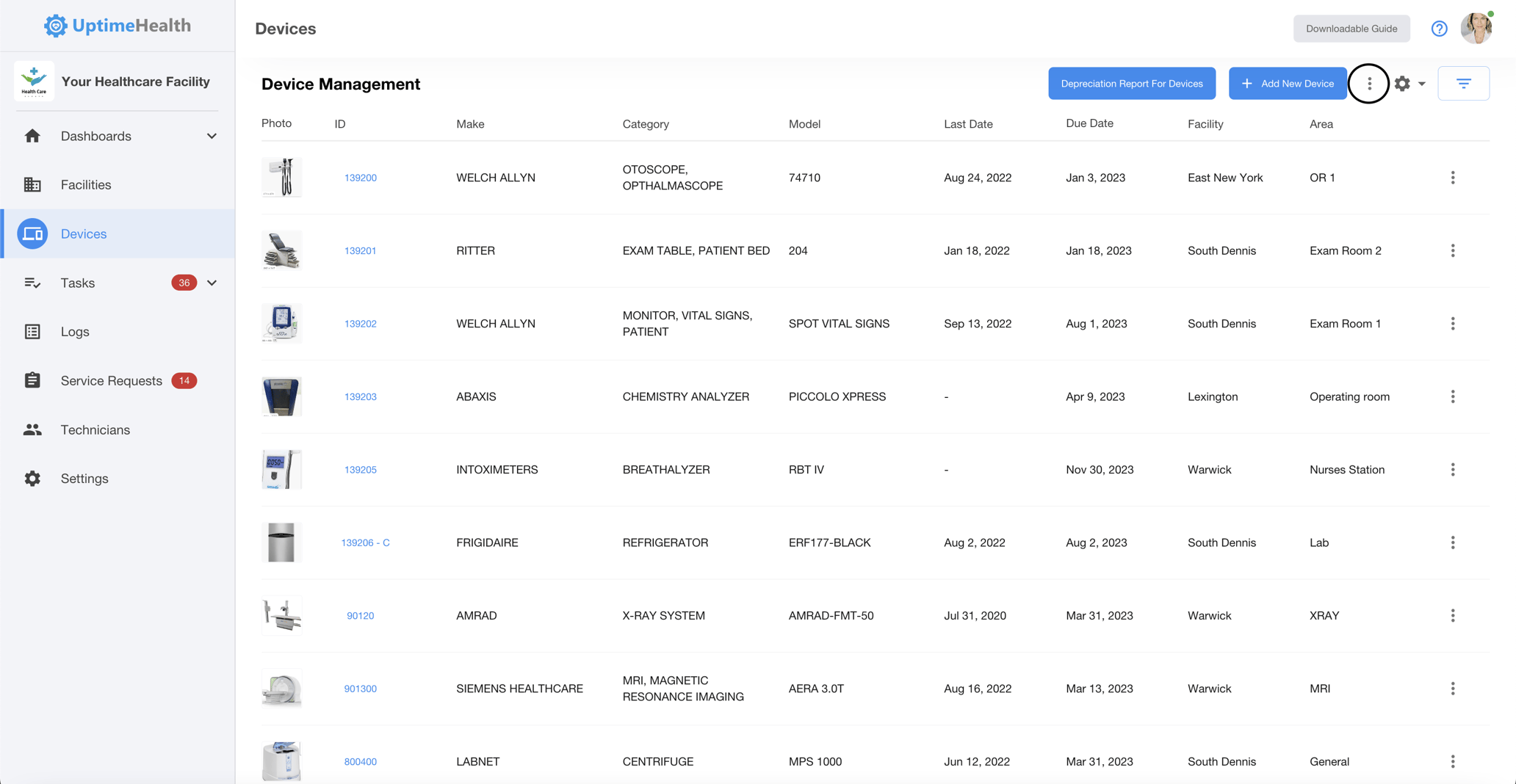
Task: Click the UptimeHealth logo
Action: 118,26
